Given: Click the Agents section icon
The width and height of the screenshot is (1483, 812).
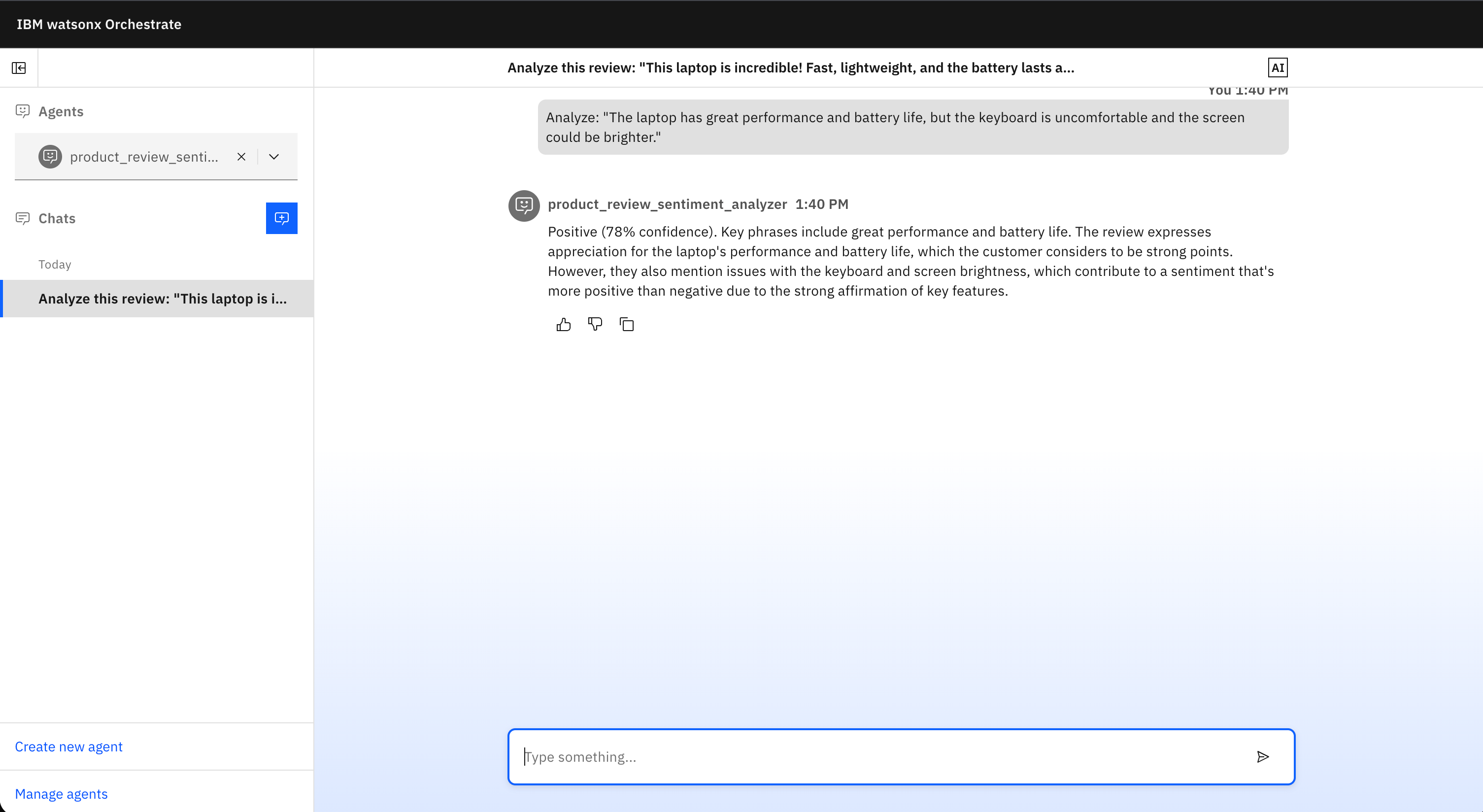Looking at the screenshot, I should click(x=23, y=111).
